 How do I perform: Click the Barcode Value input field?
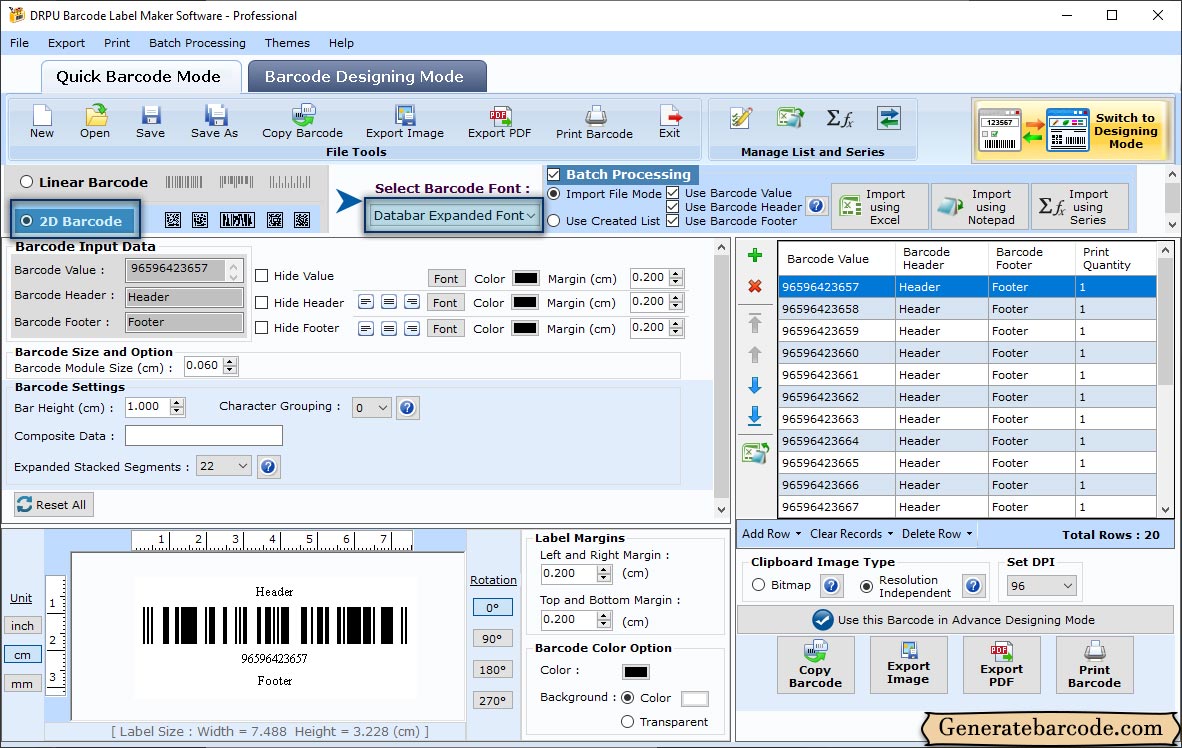184,269
